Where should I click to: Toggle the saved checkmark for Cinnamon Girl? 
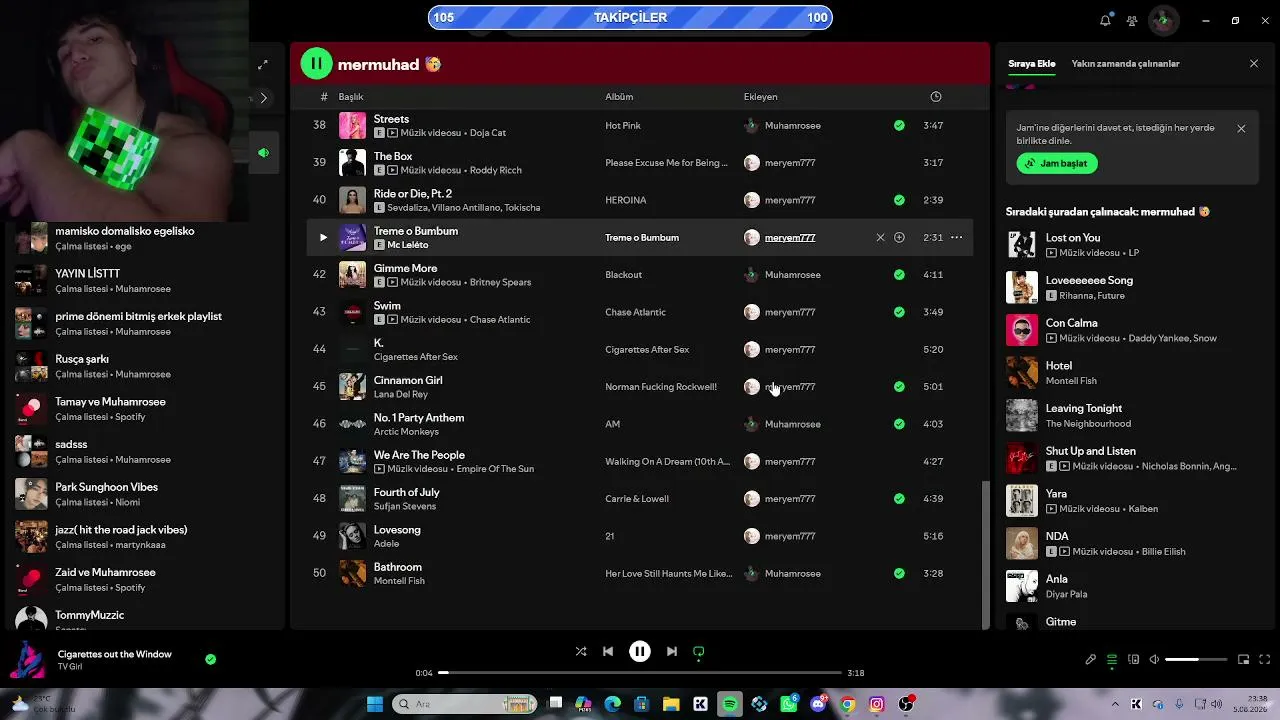coord(899,387)
